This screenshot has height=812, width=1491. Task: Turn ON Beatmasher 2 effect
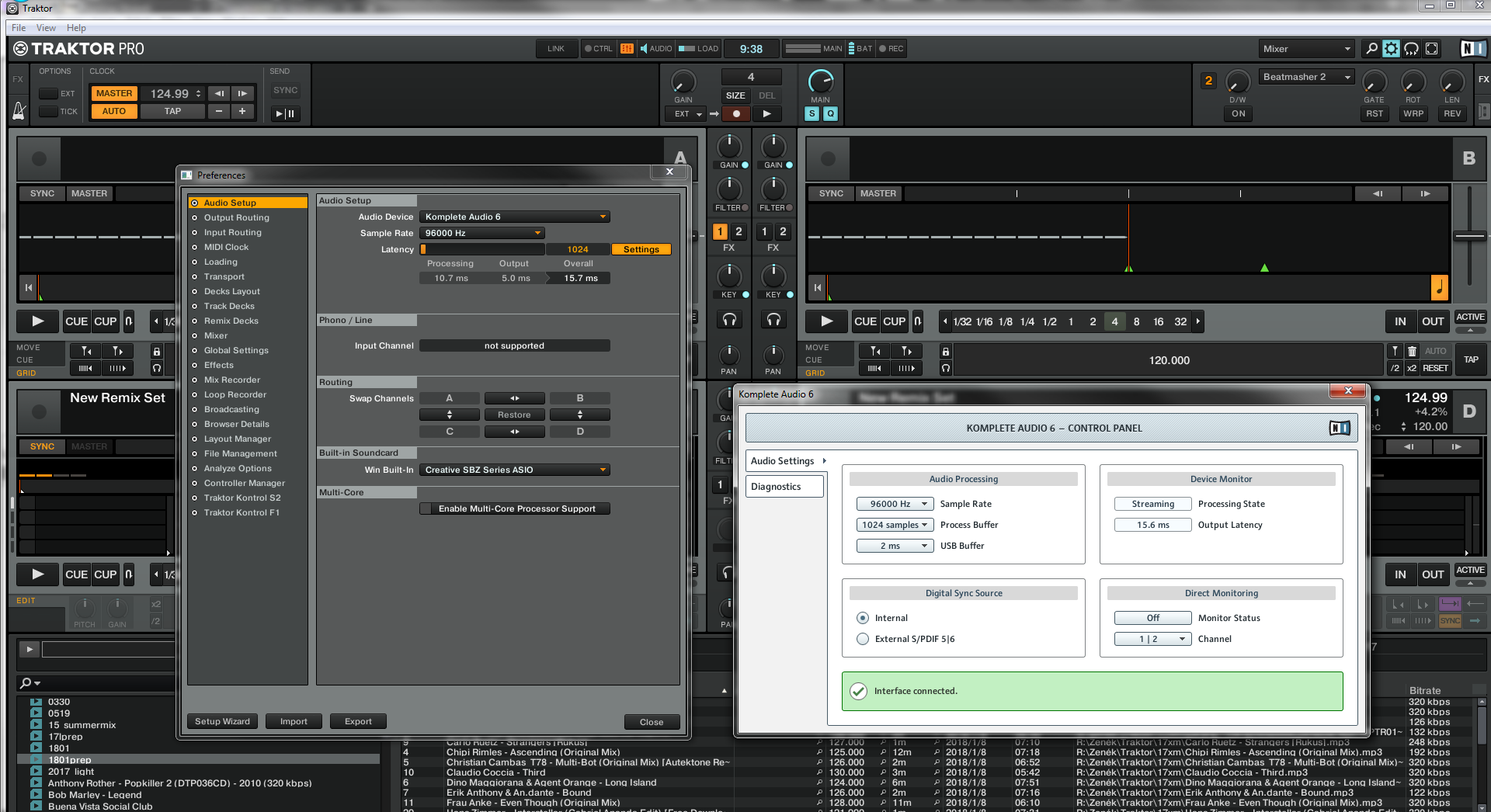tap(1238, 114)
